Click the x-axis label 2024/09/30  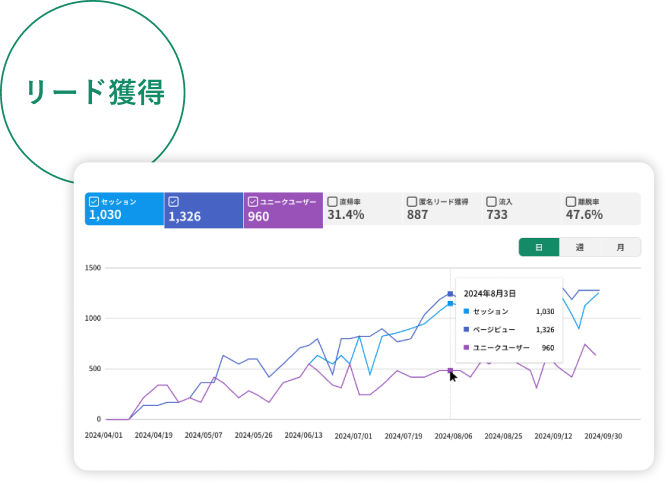tap(603, 436)
